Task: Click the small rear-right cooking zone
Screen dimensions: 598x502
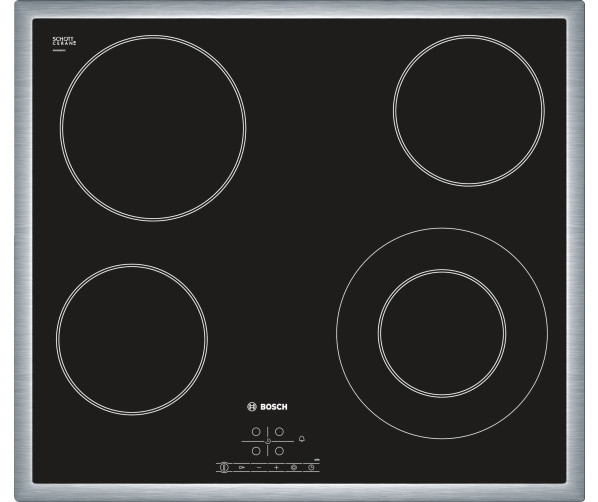Action: (x=469, y=111)
